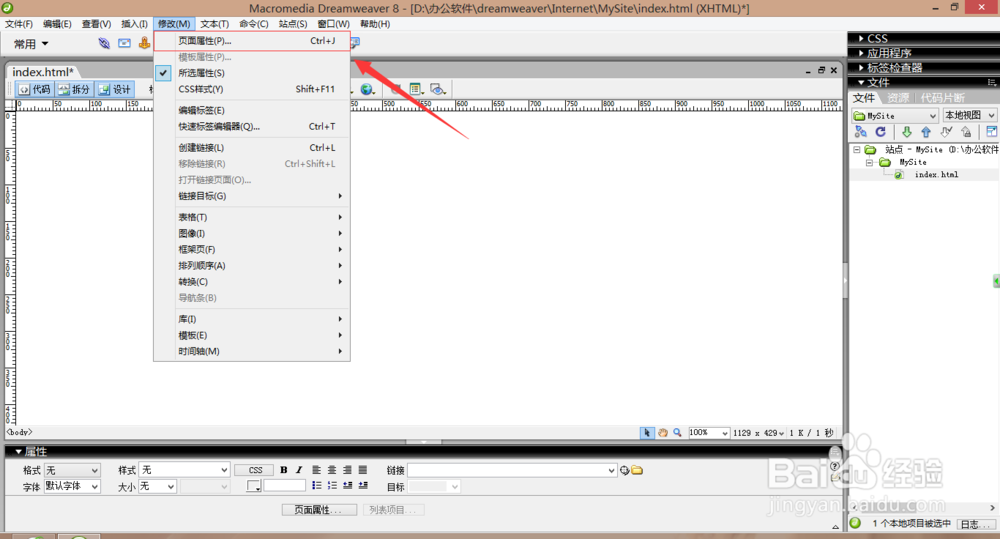Screen dimensions: 1000x539
Task: Click the email link icon
Action: [124, 43]
